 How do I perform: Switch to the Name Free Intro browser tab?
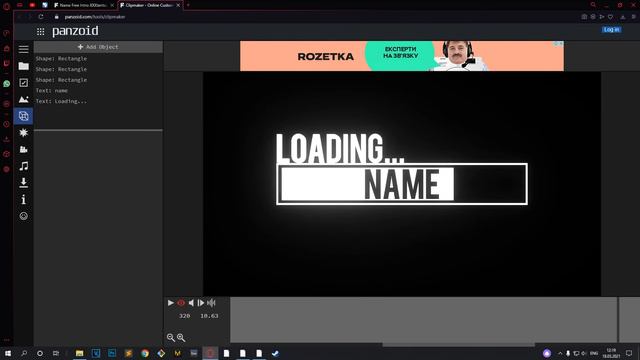[84, 5]
